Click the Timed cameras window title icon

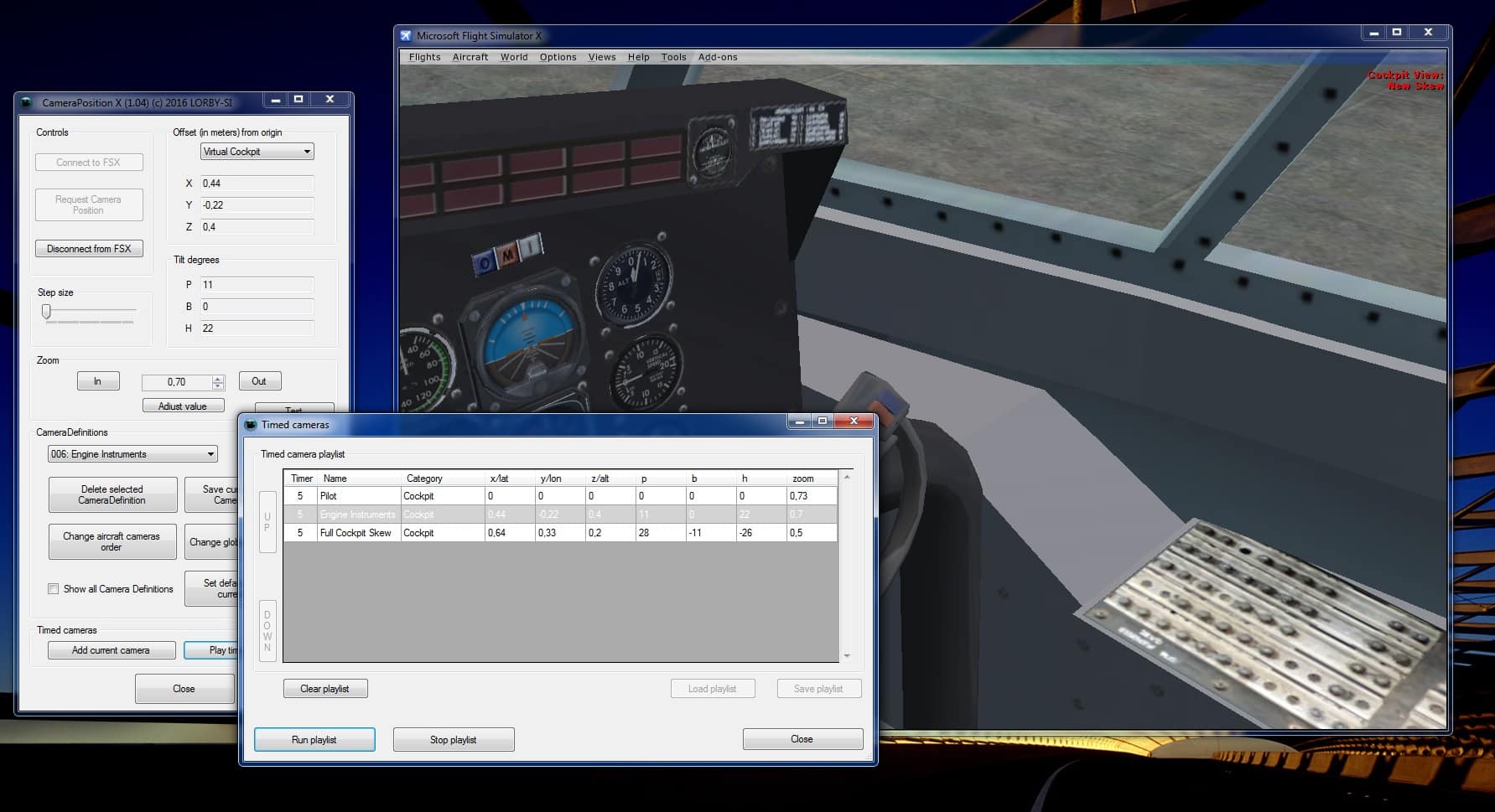point(251,425)
